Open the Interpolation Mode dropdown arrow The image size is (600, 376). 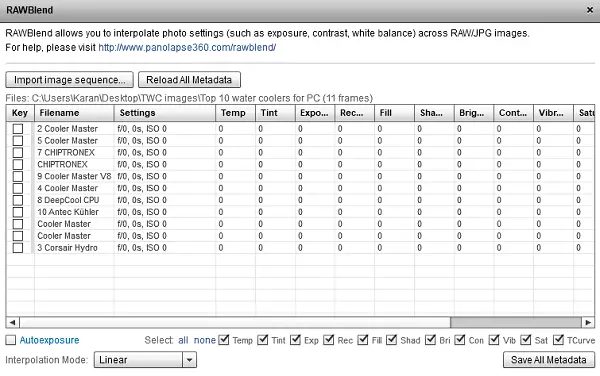point(189,360)
